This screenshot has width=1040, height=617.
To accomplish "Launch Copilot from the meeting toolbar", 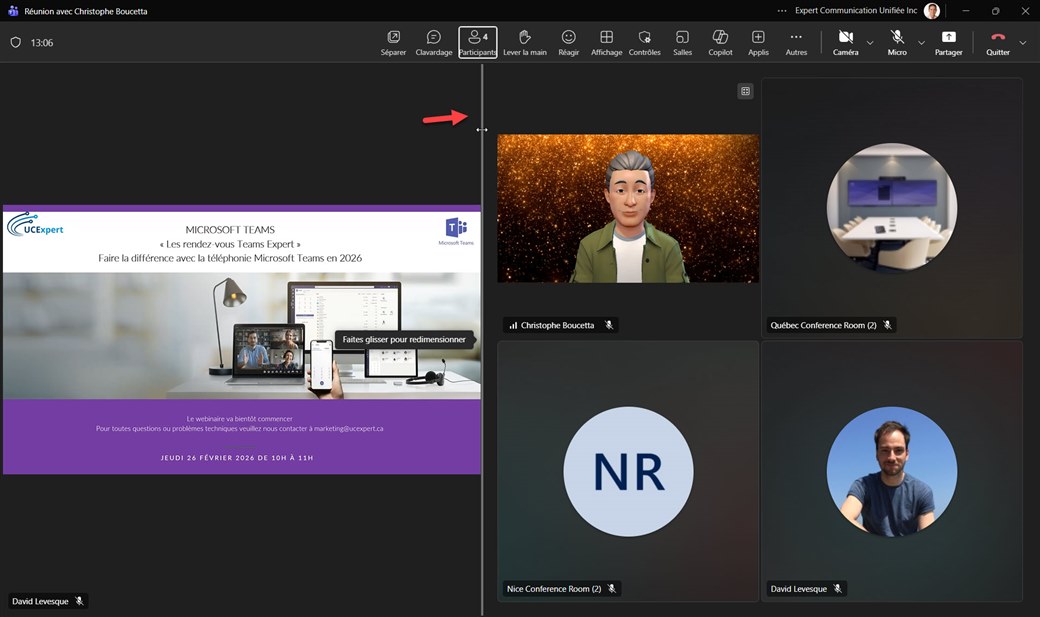I will click(720, 42).
